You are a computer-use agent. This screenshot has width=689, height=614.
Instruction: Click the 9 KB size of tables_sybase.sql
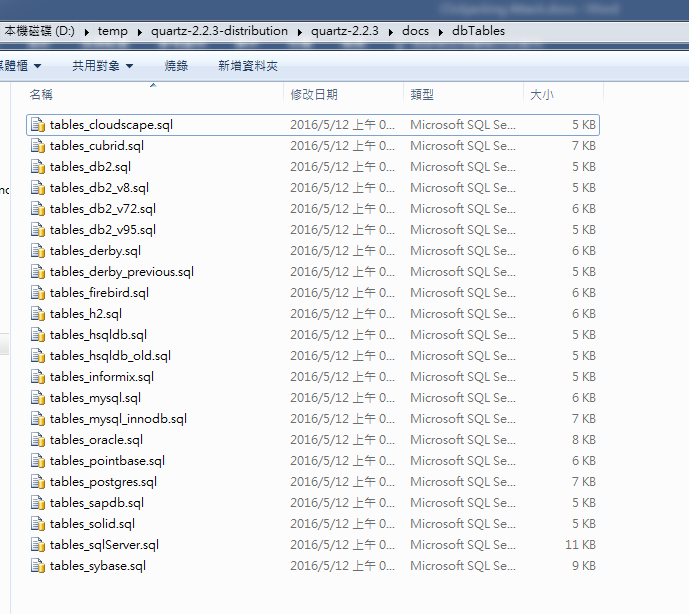[584, 566]
